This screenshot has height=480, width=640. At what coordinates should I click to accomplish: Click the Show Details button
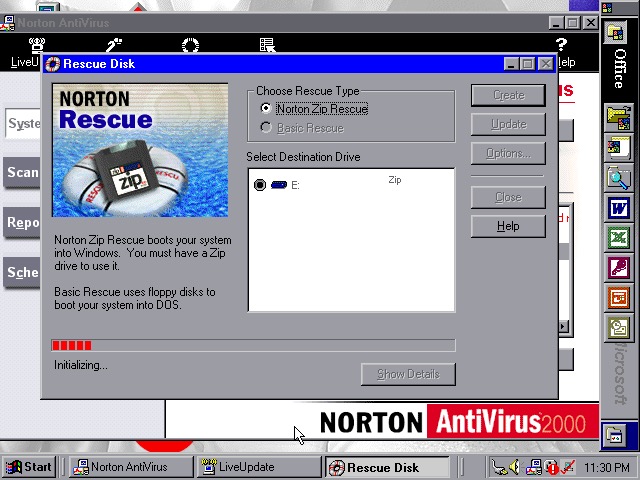[408, 374]
